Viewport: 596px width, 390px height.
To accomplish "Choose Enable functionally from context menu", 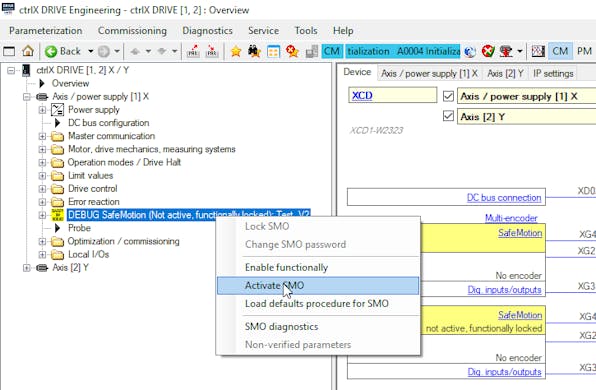I will (x=318, y=267).
